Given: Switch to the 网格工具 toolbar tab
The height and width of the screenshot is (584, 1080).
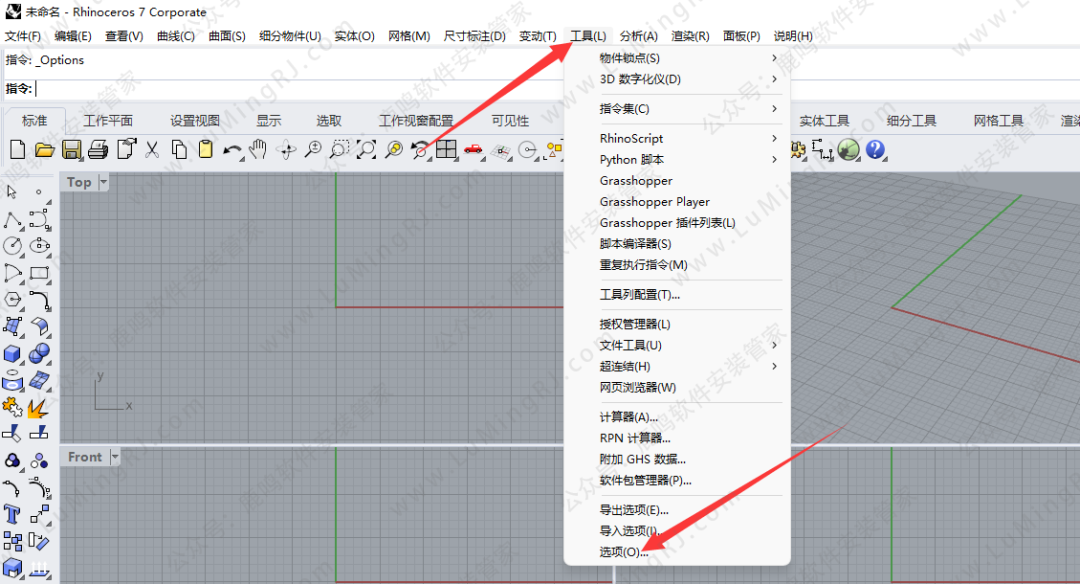Looking at the screenshot, I should [998, 121].
